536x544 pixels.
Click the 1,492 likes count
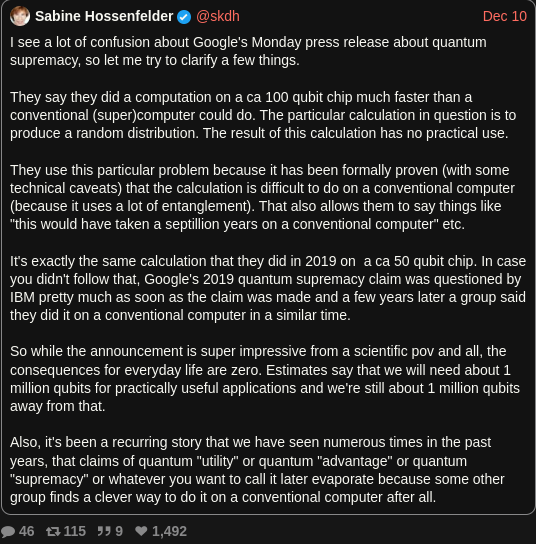pyautogui.click(x=170, y=531)
